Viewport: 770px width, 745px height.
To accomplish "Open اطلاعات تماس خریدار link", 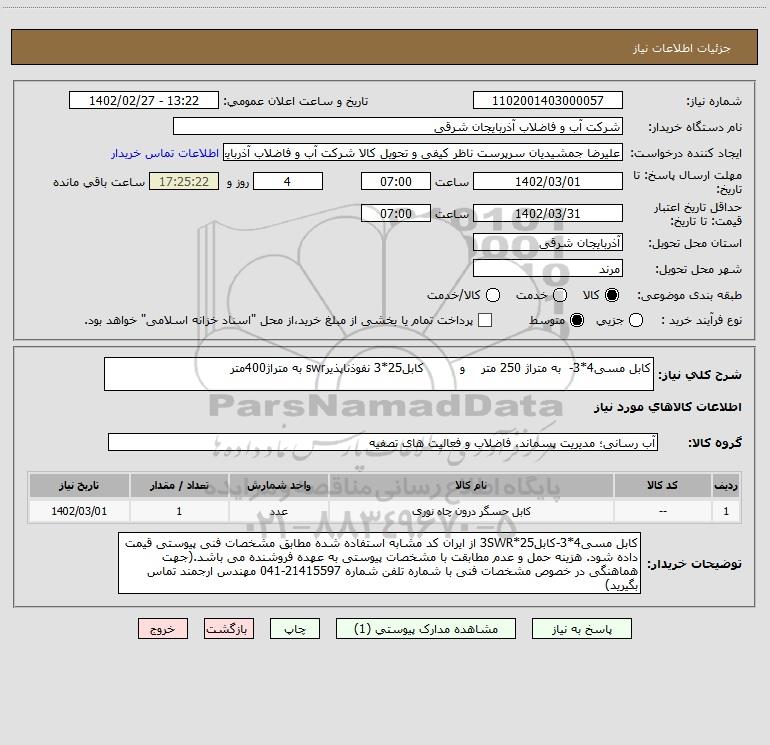I will click(165, 153).
